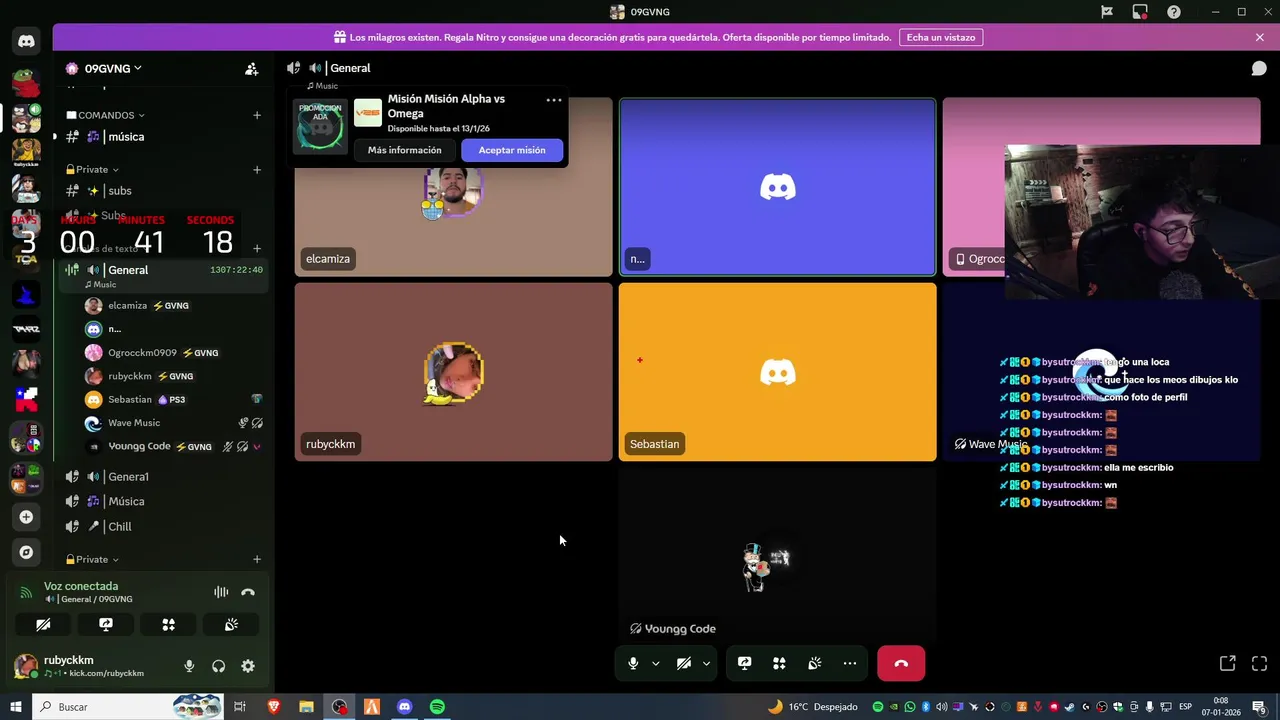Click the Aceptar misión button
This screenshot has width=1280, height=720.
click(x=512, y=150)
